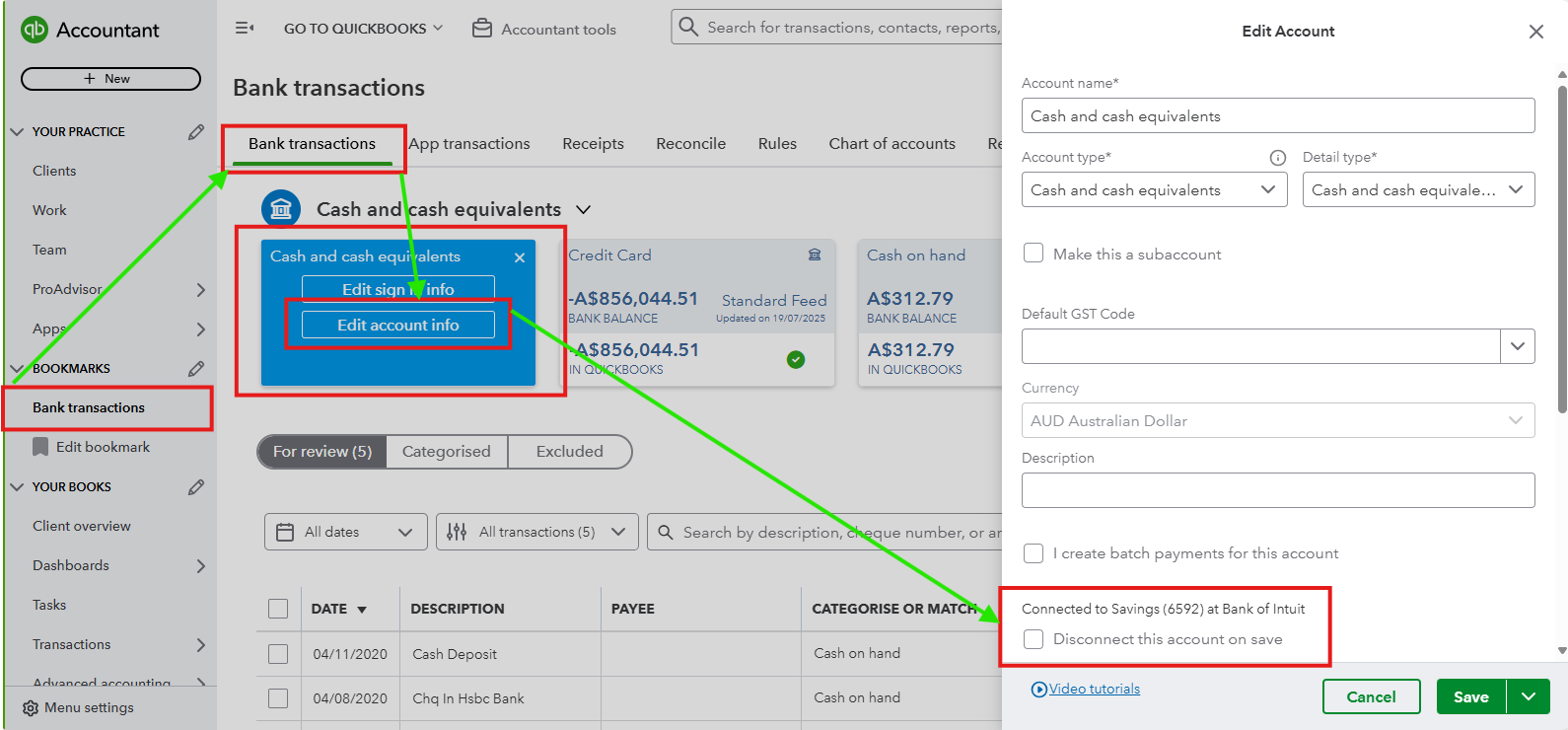Open Bank transactions bookmark in sidebar
Viewport: 1568px width, 730px height.
tap(88, 407)
